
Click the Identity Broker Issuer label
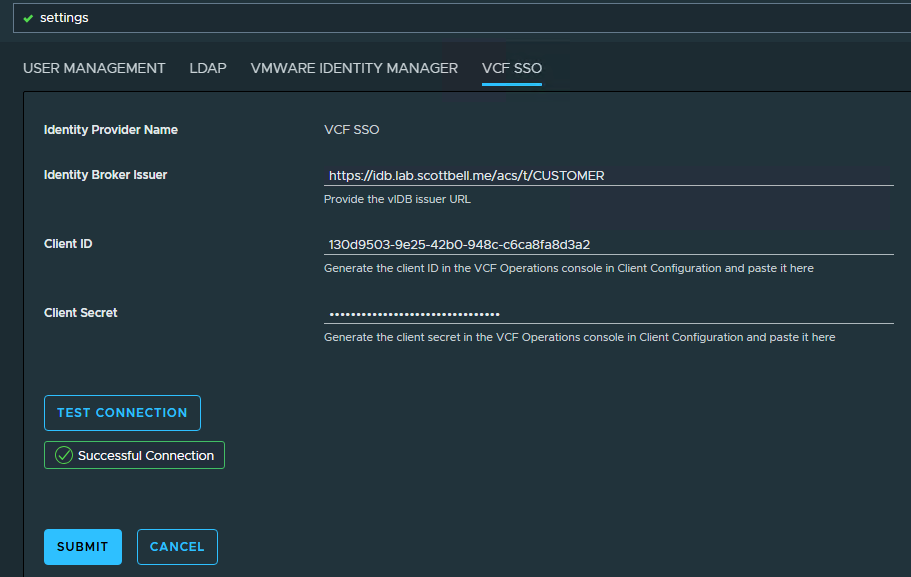105,175
